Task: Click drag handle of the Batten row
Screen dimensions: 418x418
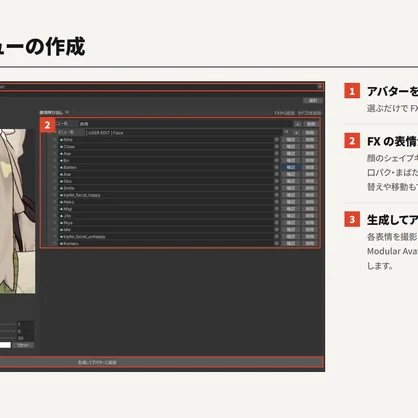Action: tap(54, 167)
